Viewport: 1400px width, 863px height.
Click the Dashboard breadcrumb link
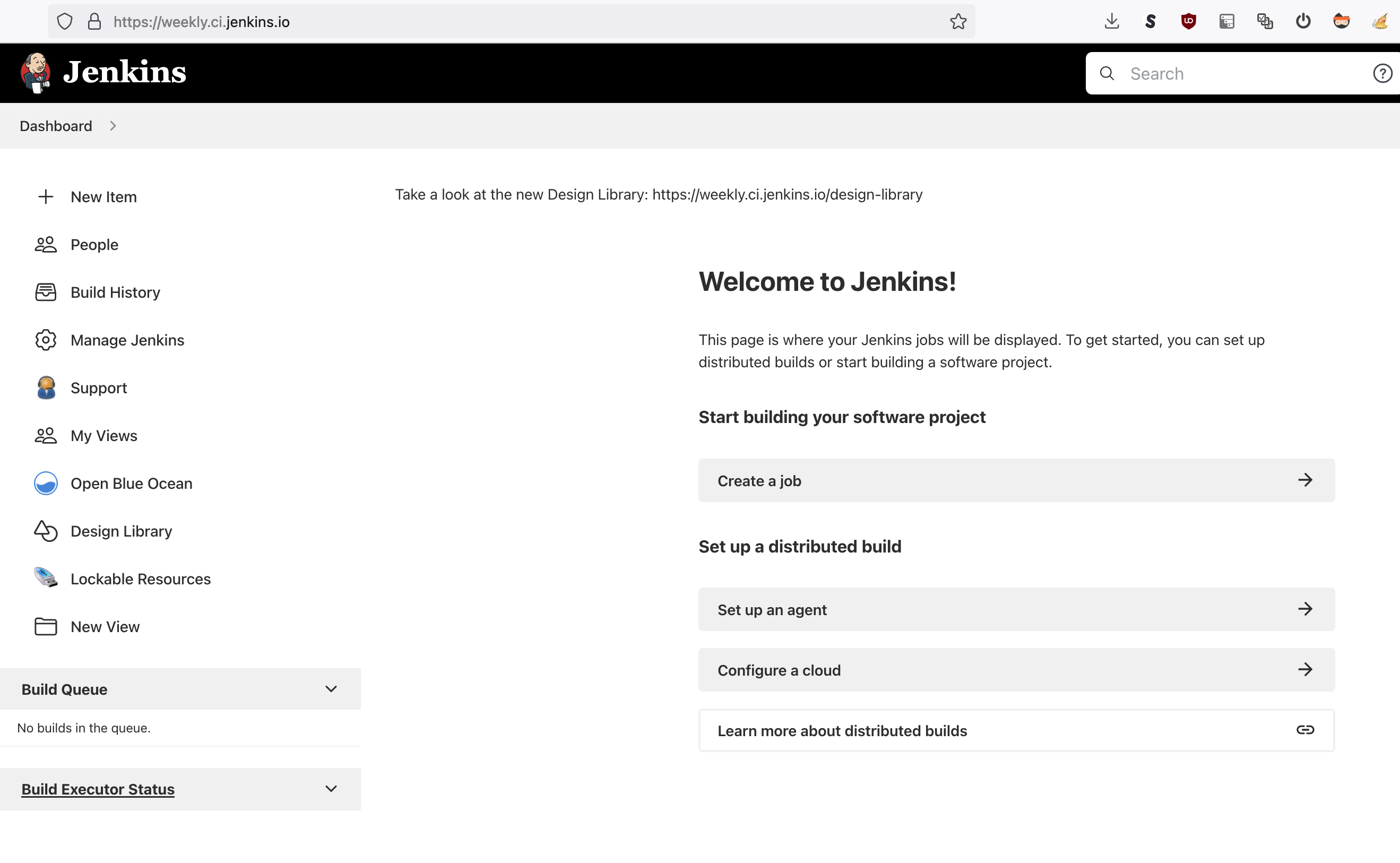coord(56,126)
